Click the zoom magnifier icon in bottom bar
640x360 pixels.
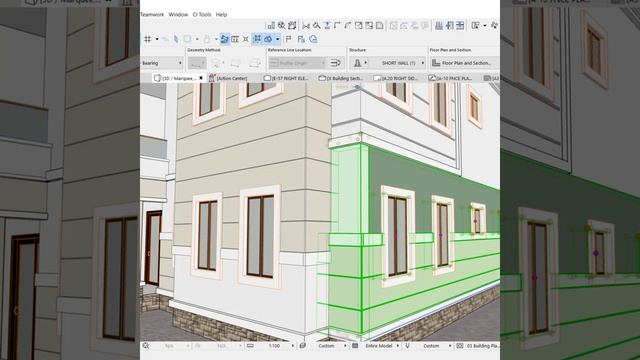[146, 346]
